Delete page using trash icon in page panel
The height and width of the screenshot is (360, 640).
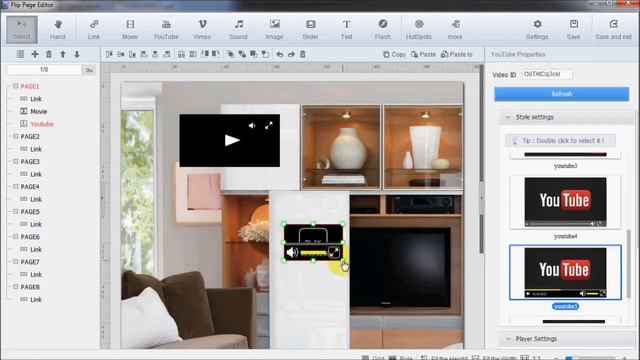point(49,54)
